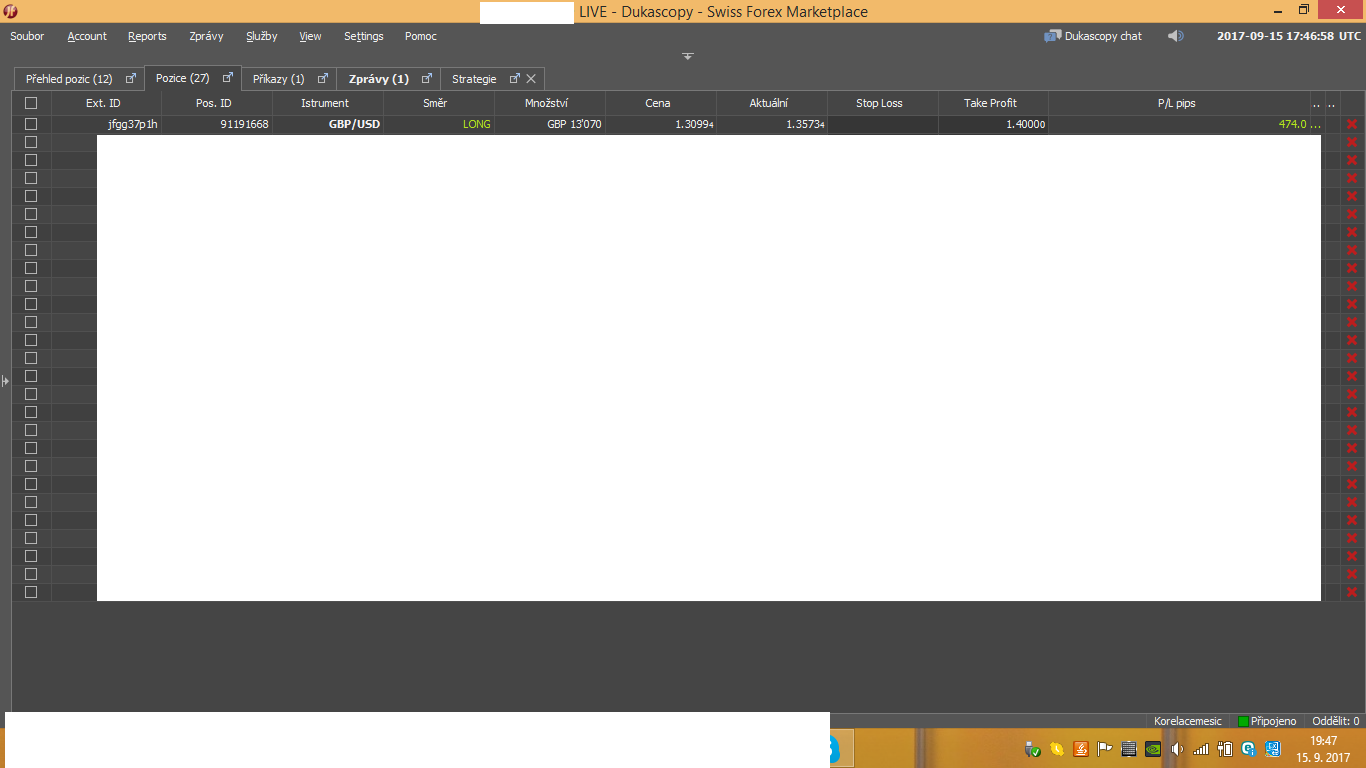Open the Java icon in the system tray
The width and height of the screenshot is (1366, 768).
coord(1080,748)
